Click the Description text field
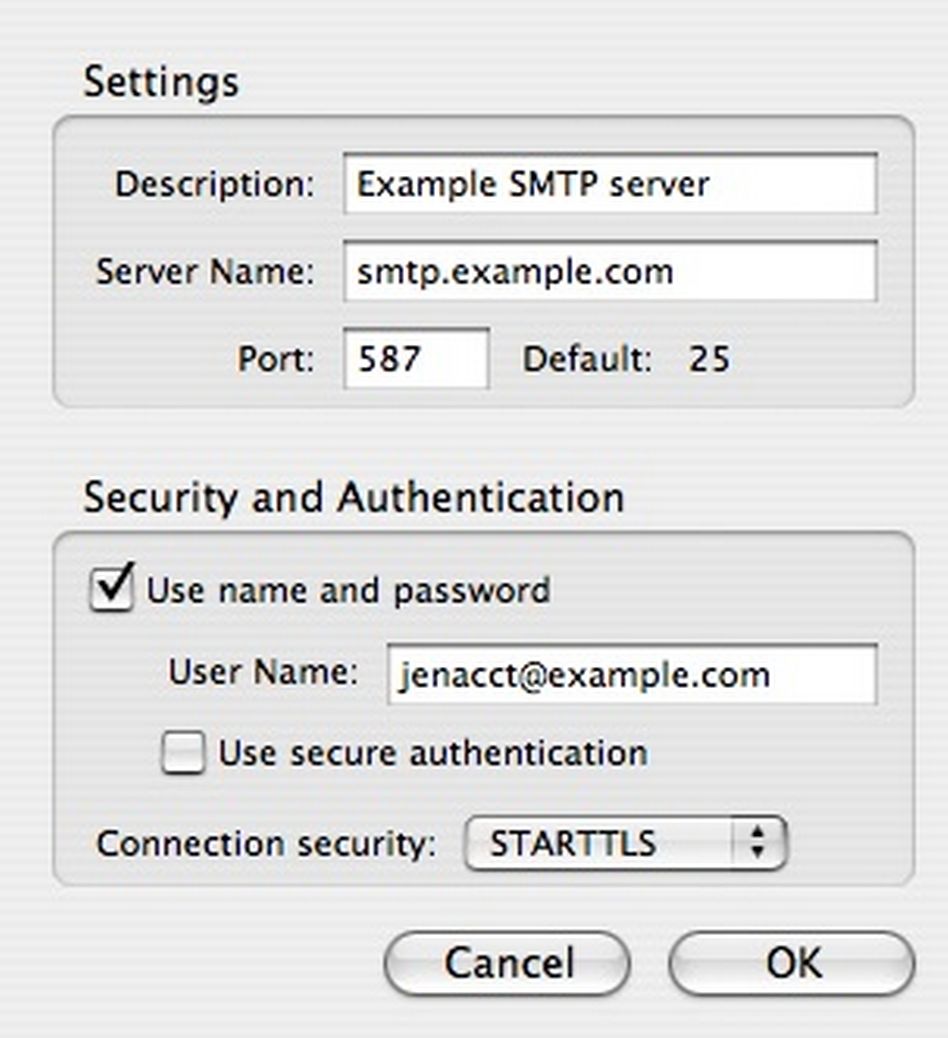Screen dimensions: 948x1038 pyautogui.click(x=610, y=184)
